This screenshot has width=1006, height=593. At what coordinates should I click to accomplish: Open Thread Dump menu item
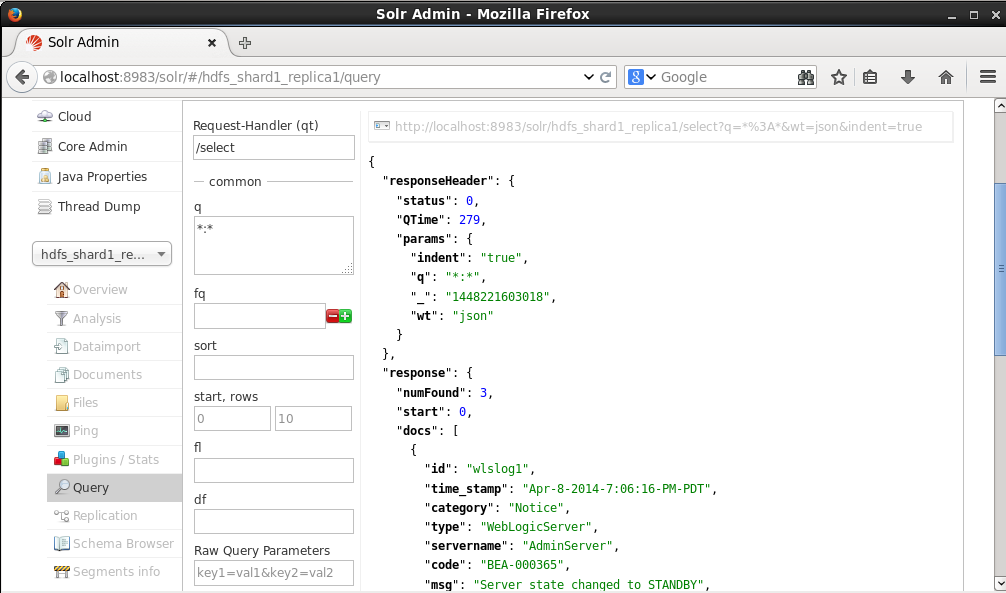(x=107, y=207)
